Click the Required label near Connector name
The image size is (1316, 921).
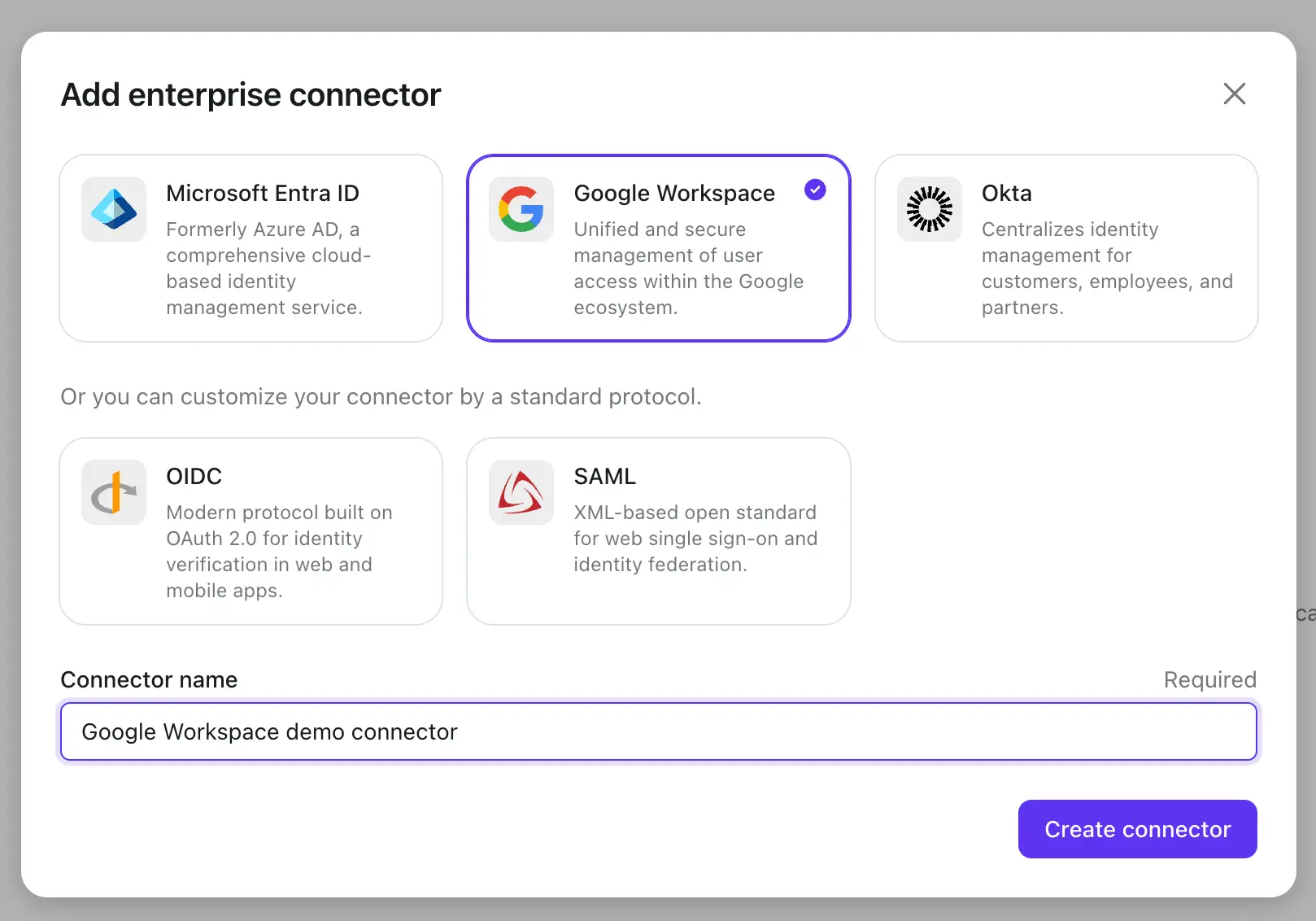pos(1209,679)
